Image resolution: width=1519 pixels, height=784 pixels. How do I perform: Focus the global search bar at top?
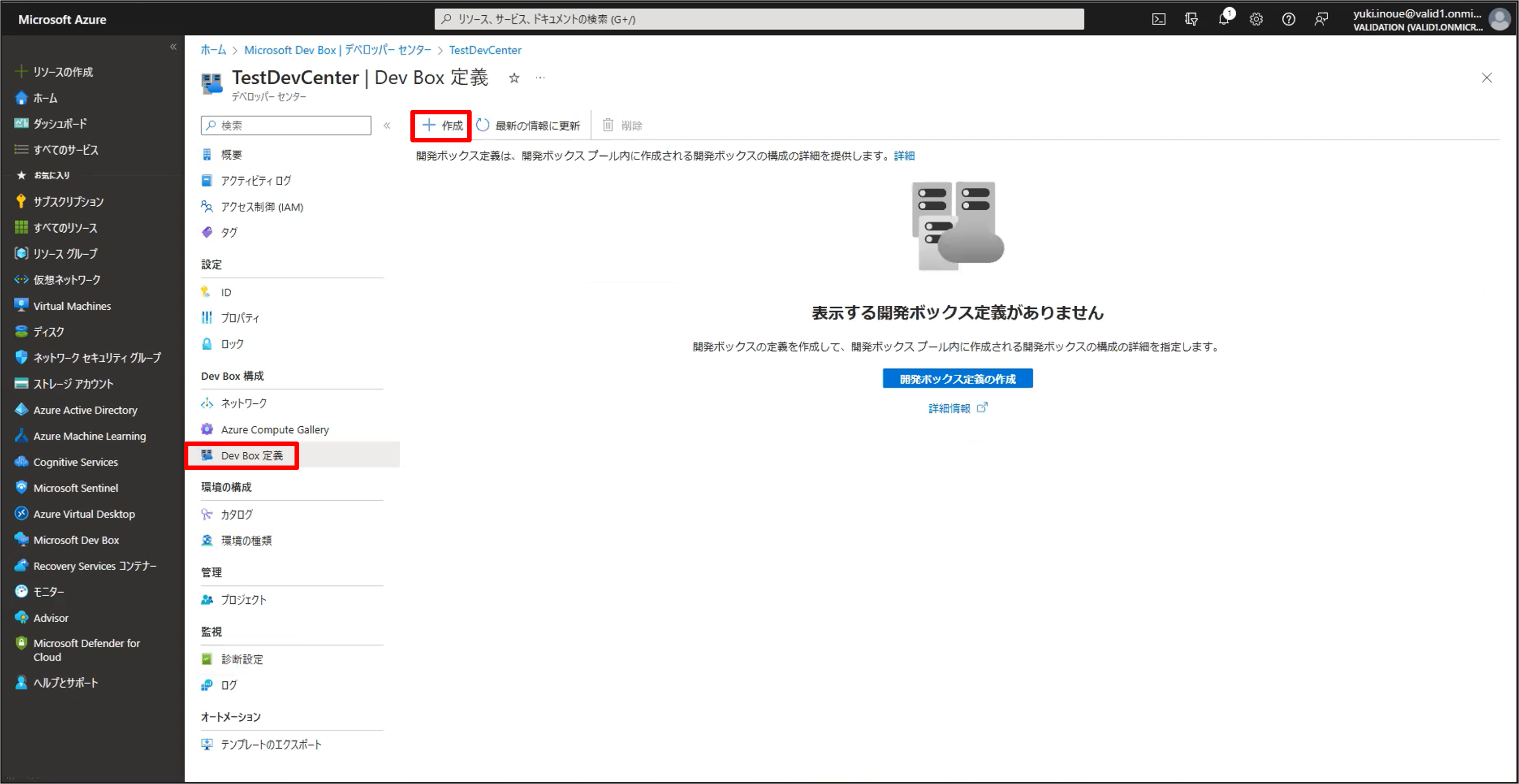759,19
